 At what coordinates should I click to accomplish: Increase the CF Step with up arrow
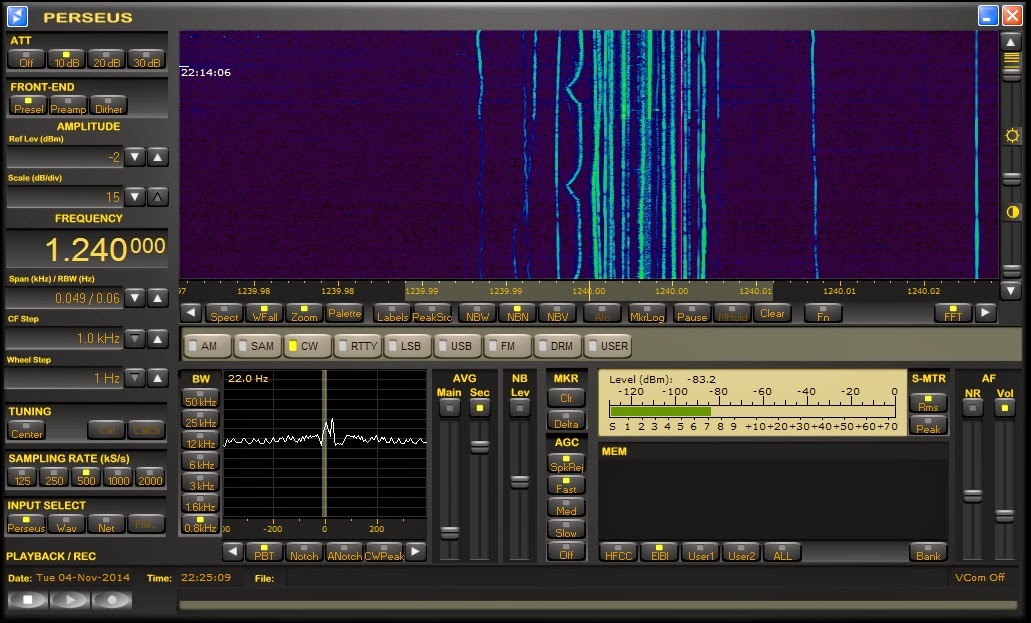pos(158,338)
